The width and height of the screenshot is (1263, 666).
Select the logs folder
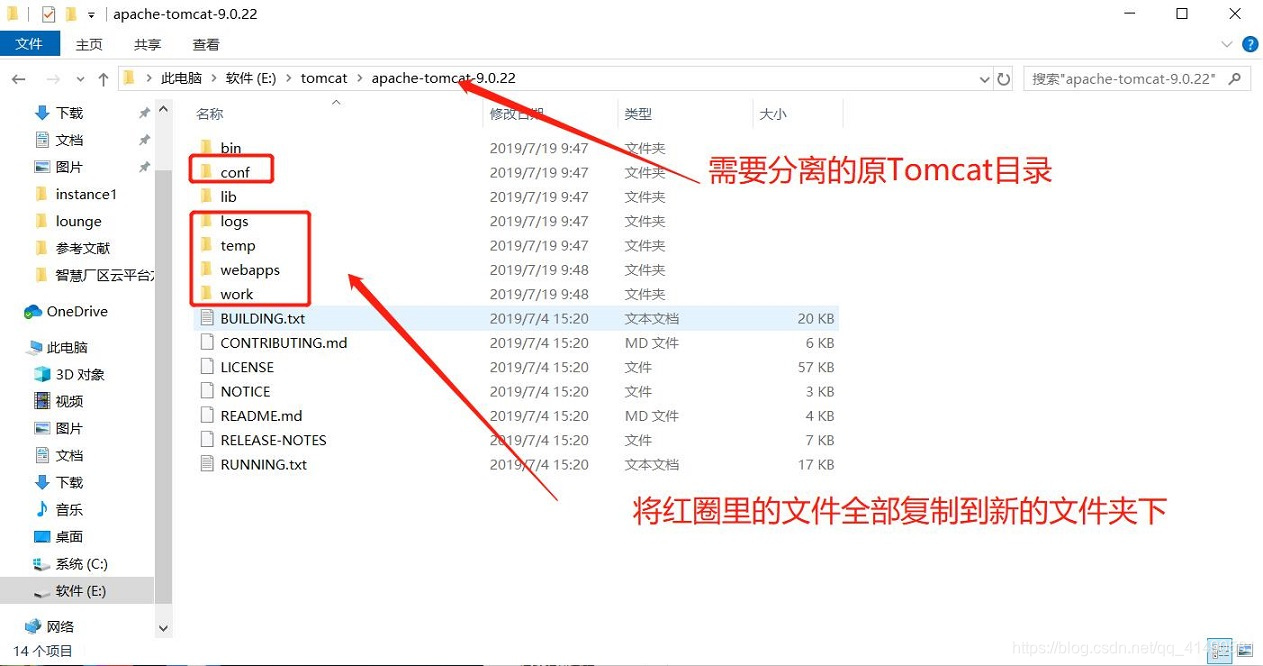234,221
